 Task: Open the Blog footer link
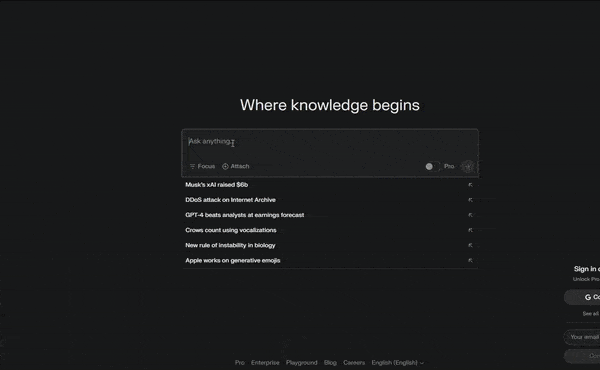point(330,362)
